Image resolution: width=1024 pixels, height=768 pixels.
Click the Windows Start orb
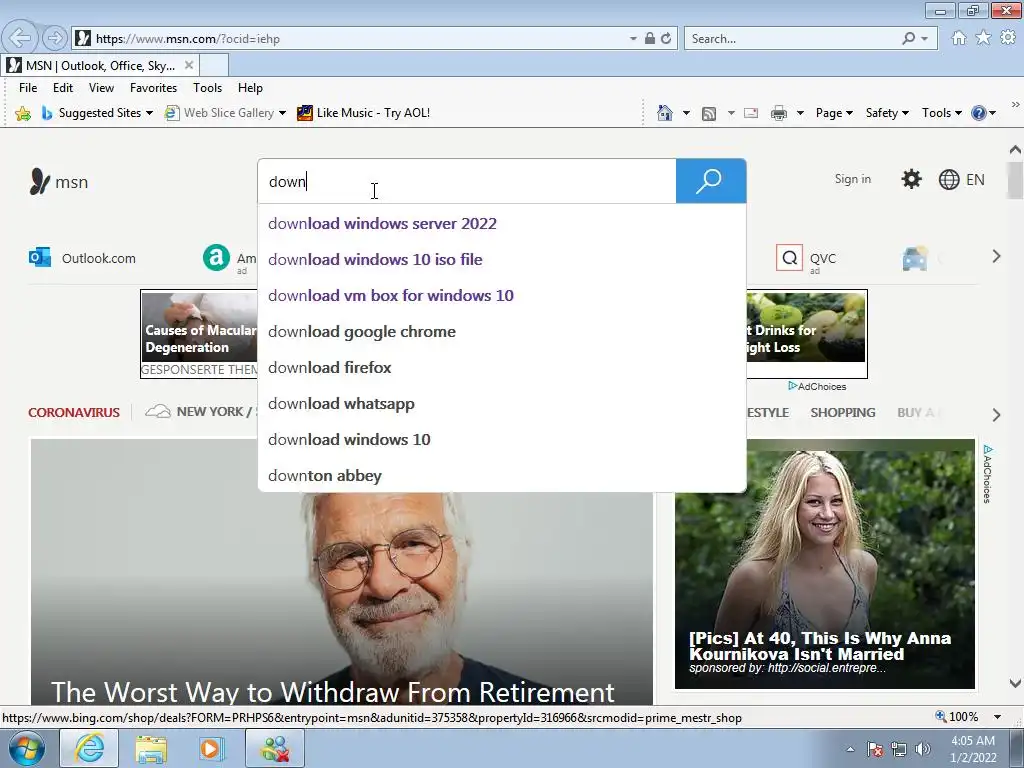tap(27, 748)
